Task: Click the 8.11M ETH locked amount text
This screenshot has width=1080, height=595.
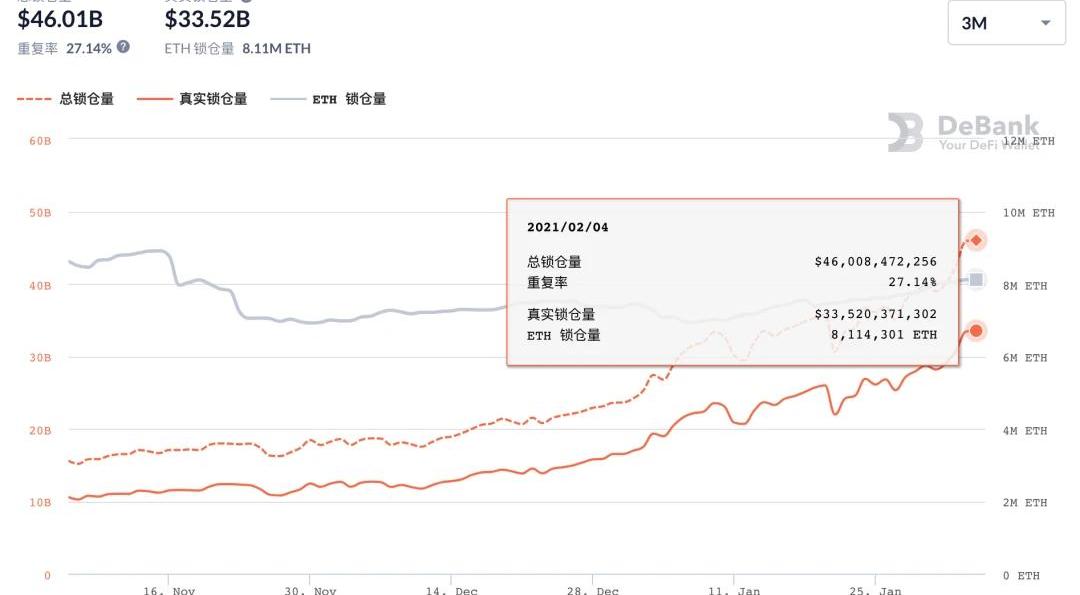Action: tap(276, 48)
